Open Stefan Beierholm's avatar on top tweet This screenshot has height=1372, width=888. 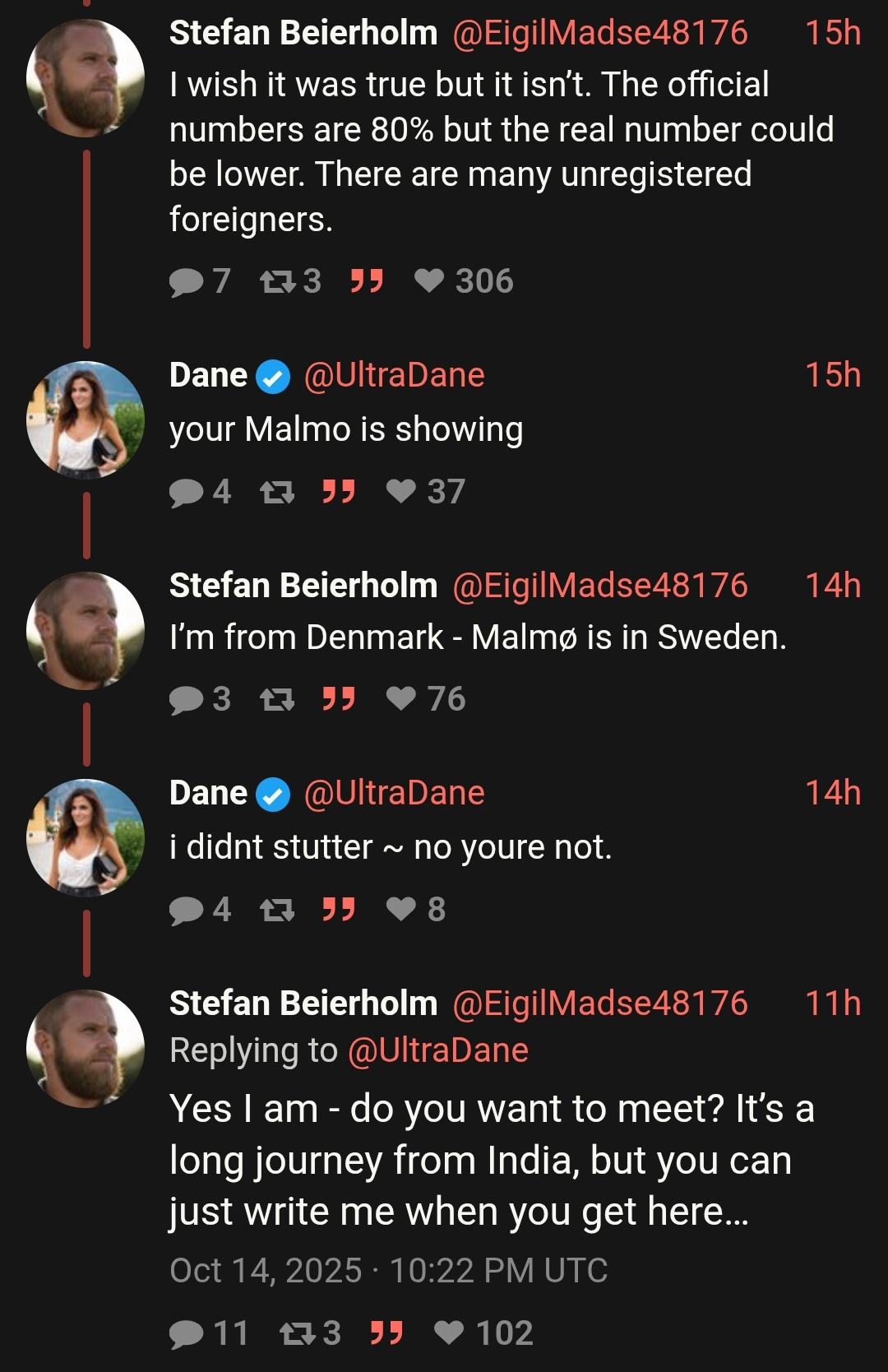click(86, 77)
